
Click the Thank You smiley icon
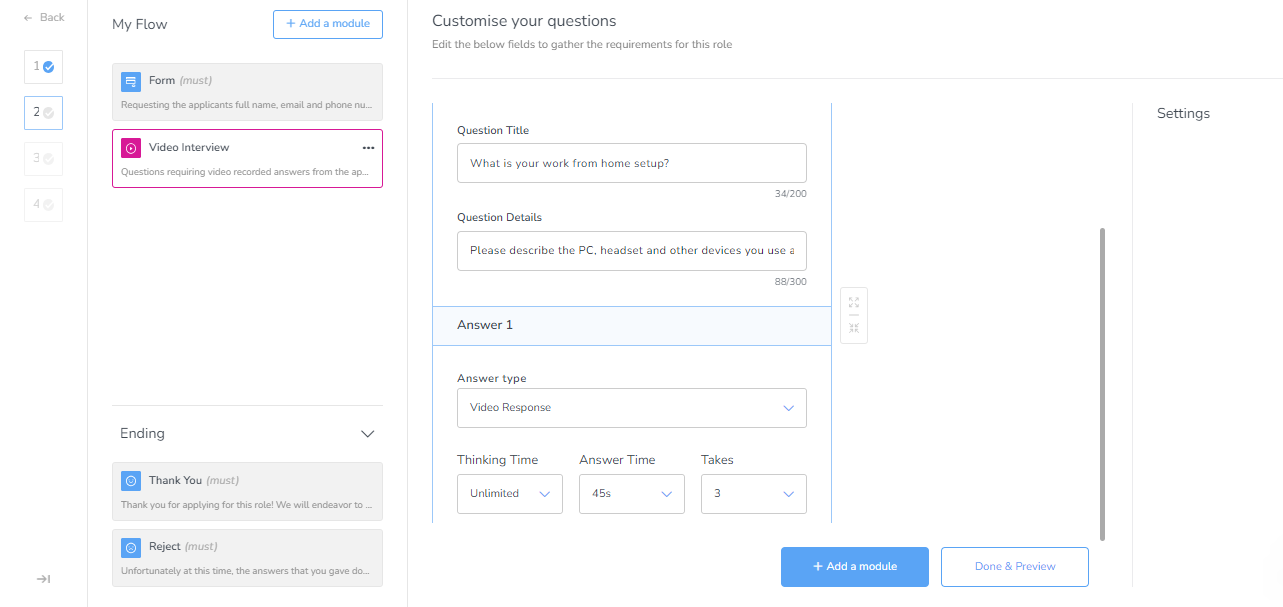[x=131, y=481]
